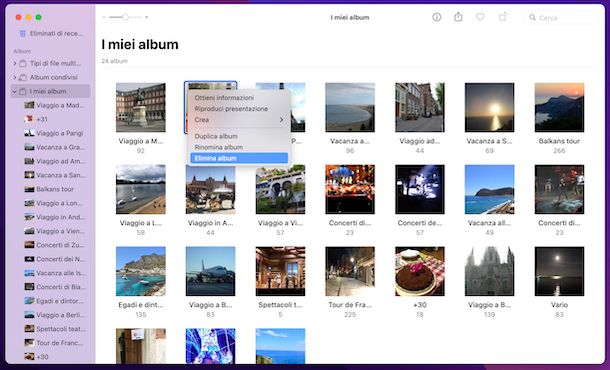This screenshot has height=370, width=610.
Task: Select Viaggio a Berli... in sidebar
Action: [x=54, y=315]
